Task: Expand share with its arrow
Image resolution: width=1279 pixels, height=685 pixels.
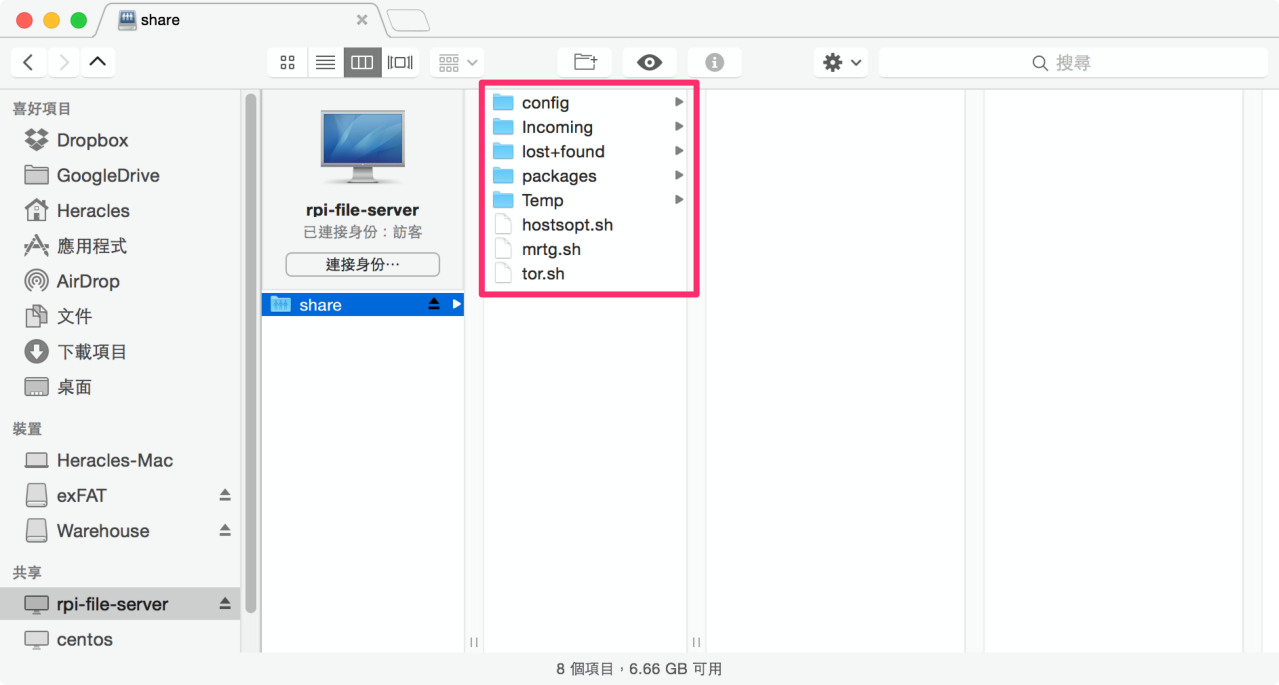Action: 457,304
